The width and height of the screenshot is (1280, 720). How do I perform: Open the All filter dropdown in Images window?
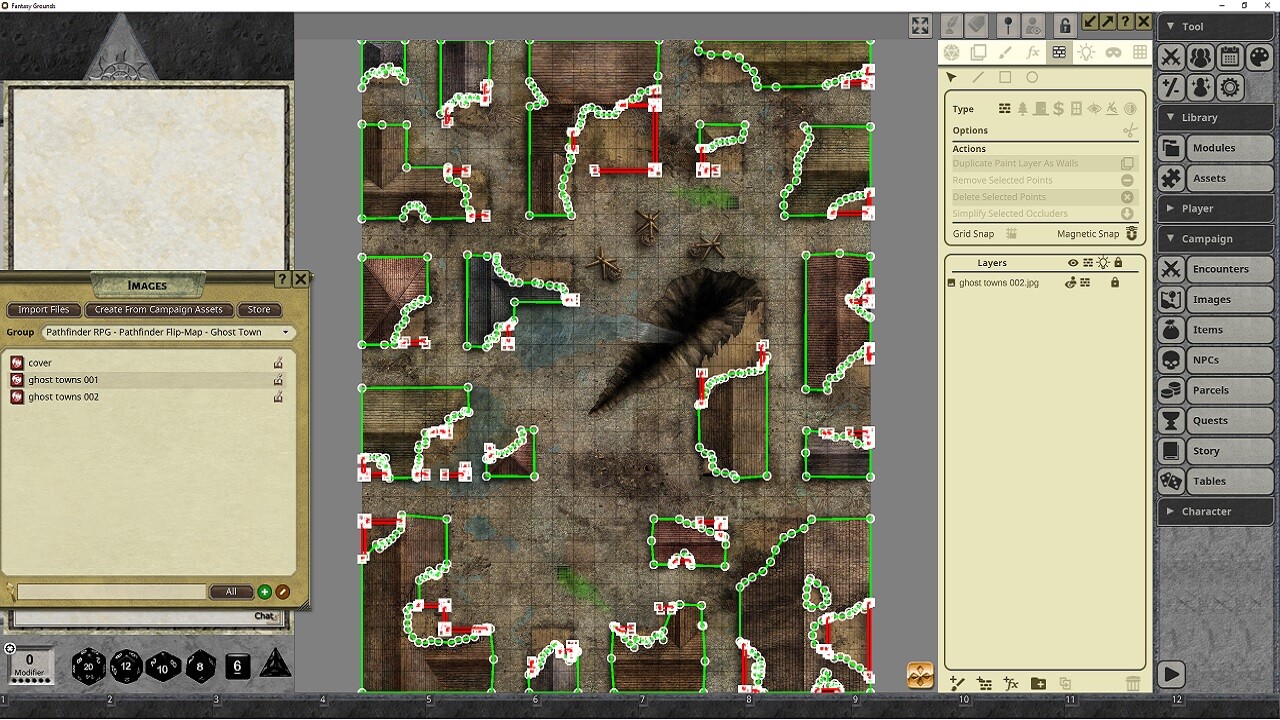click(232, 591)
